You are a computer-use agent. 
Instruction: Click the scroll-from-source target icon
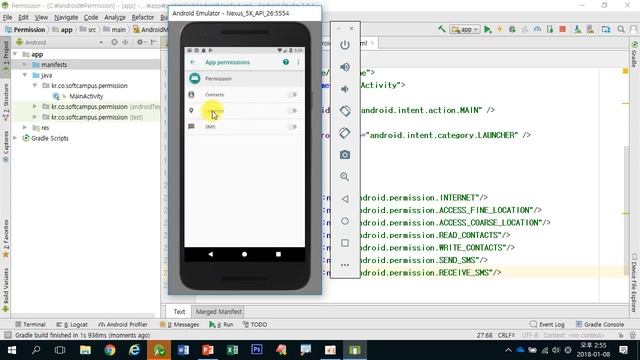114,42
